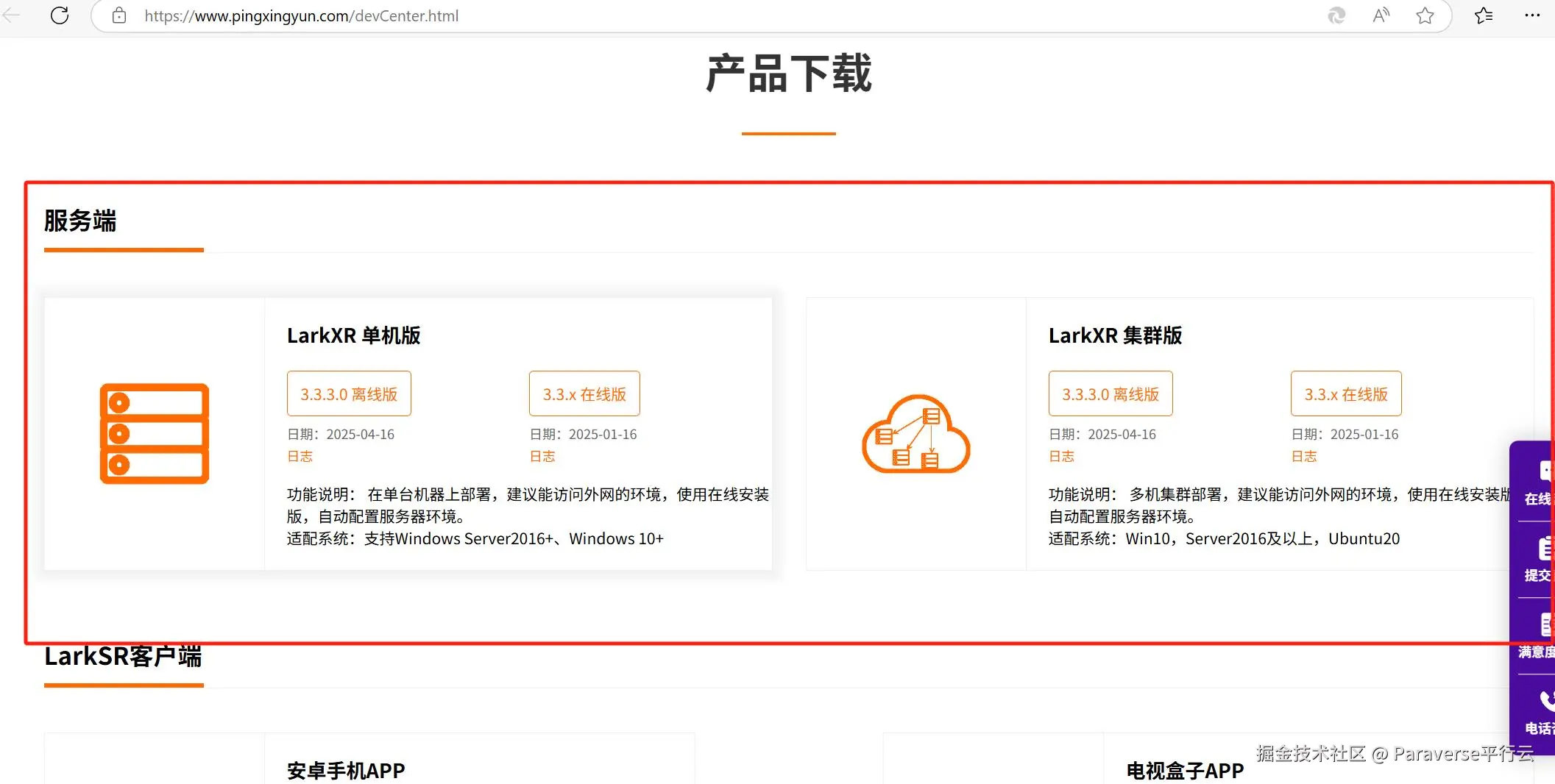Click the 安卓手机APP card title
Screen dimensions: 1555x784
coord(346,771)
